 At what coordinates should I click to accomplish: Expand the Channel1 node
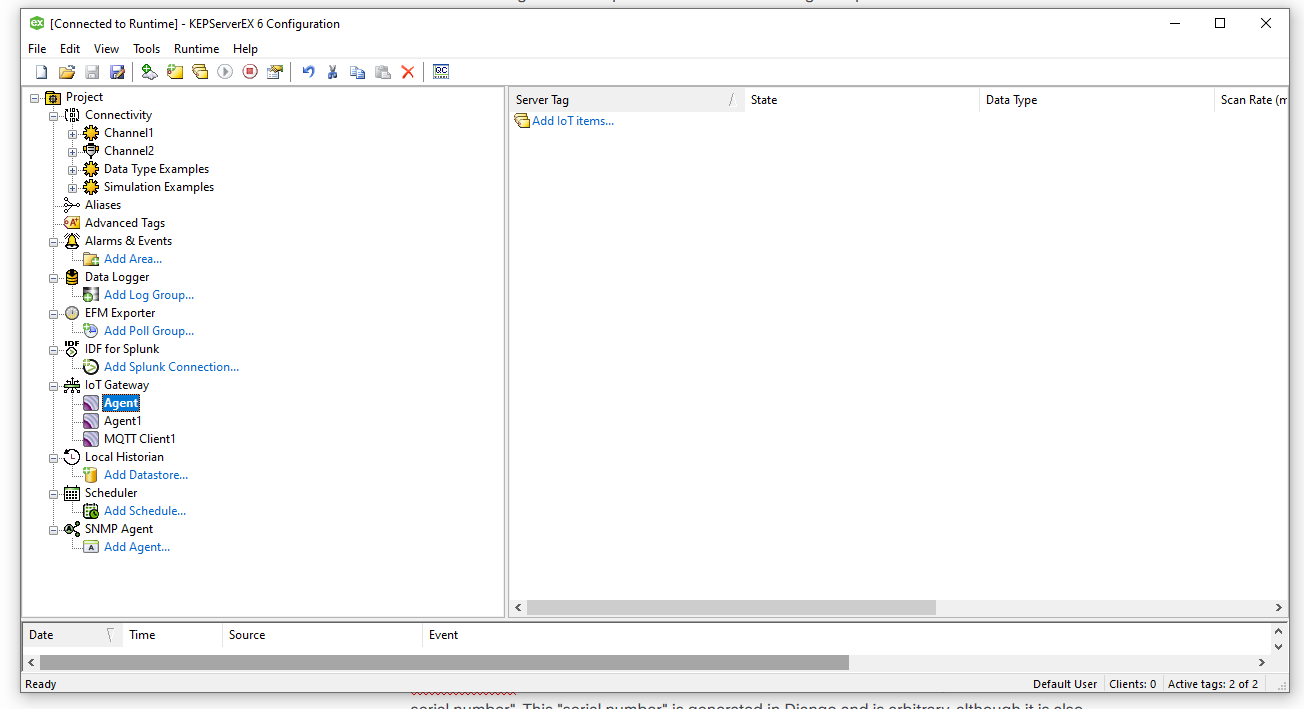[73, 133]
